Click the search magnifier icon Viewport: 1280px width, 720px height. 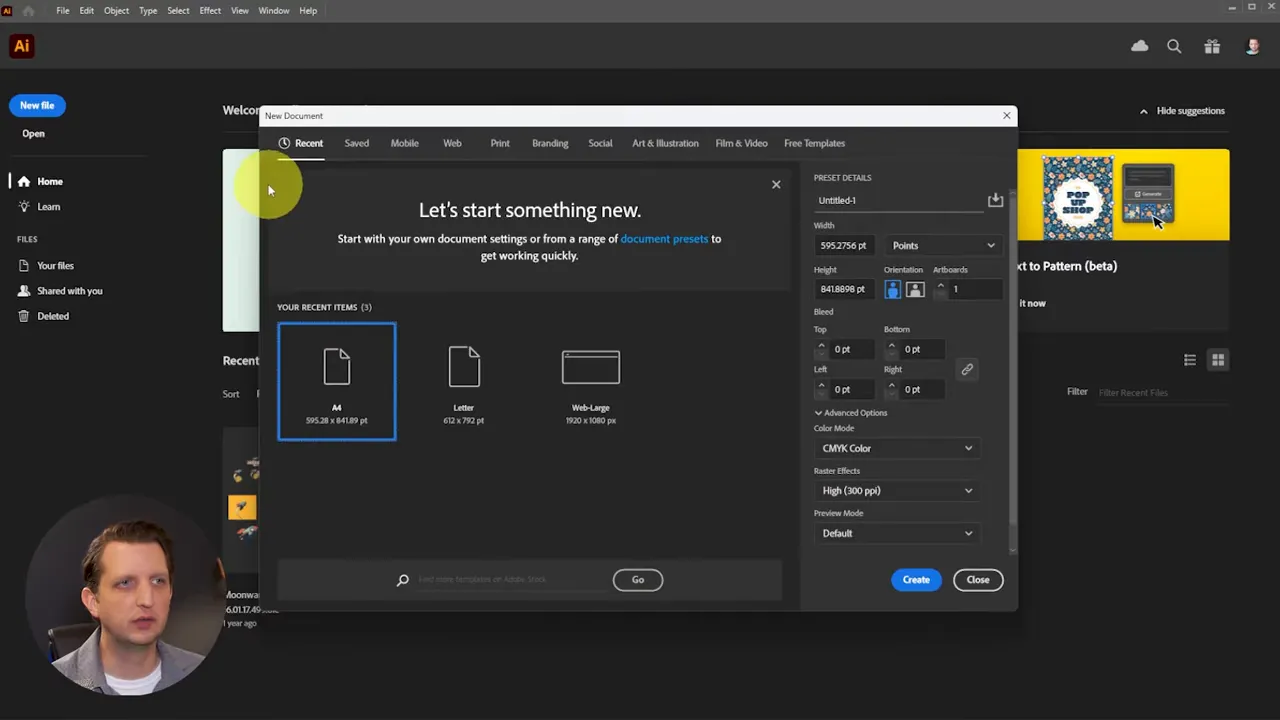click(x=1174, y=46)
